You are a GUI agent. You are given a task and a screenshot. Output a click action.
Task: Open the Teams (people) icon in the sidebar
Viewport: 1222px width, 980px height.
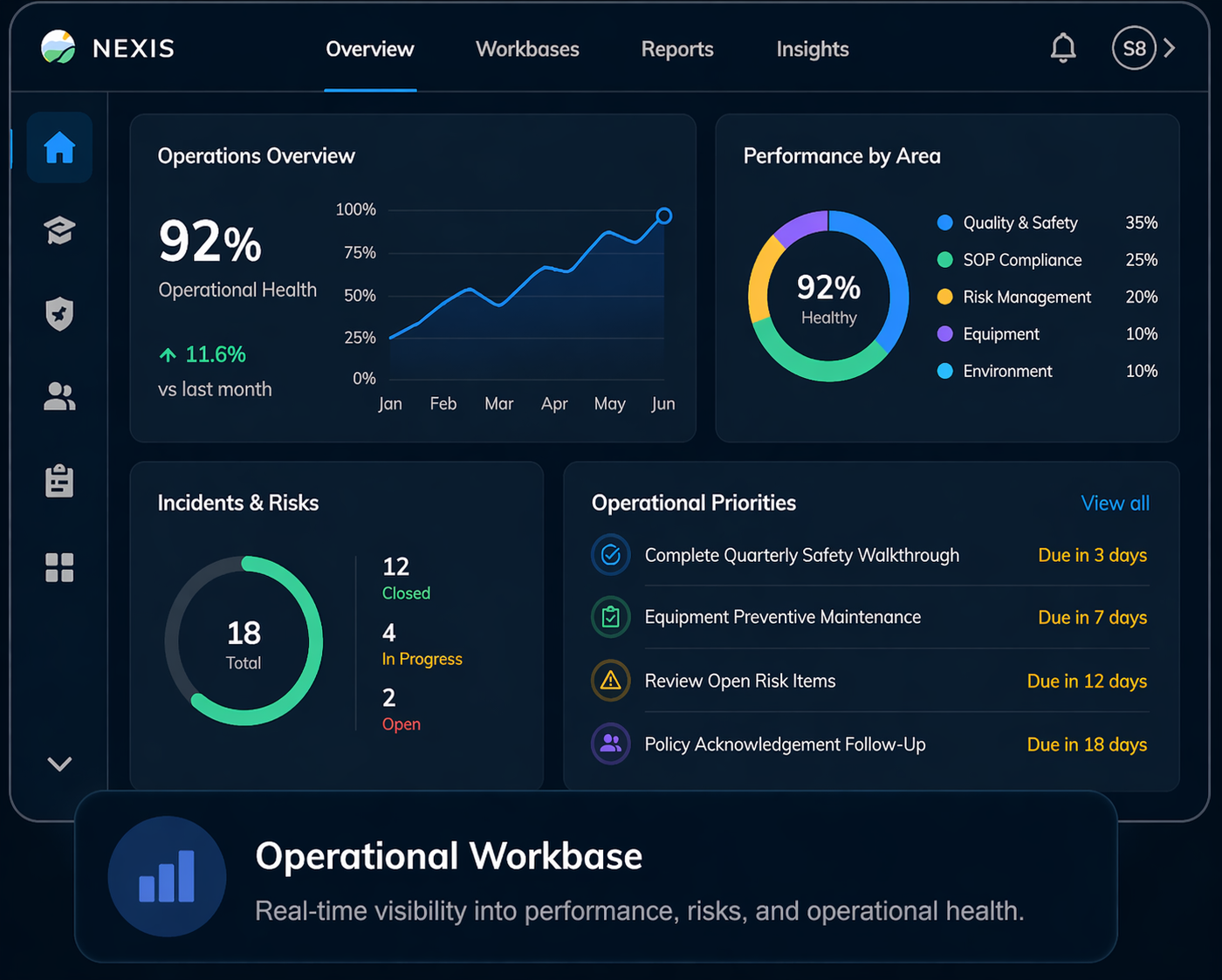[59, 397]
